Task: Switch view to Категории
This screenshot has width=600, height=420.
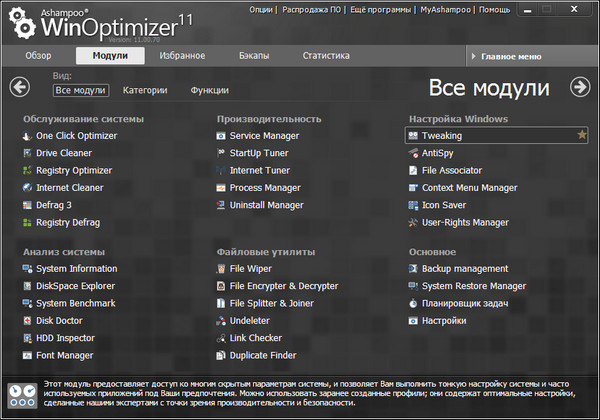Action: [x=145, y=90]
